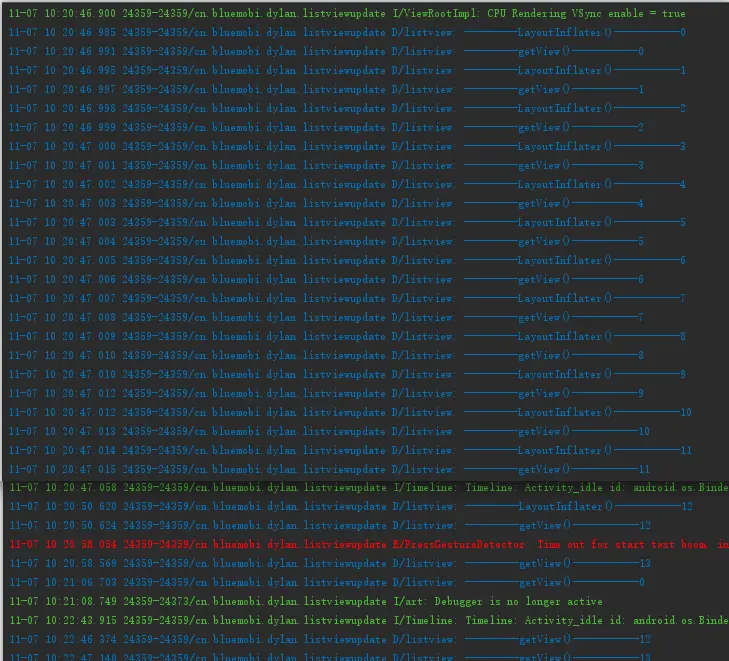The width and height of the screenshot is (729, 661).
Task: Select the 'LayoutInflater()——3' log row
Action: pos(347,146)
